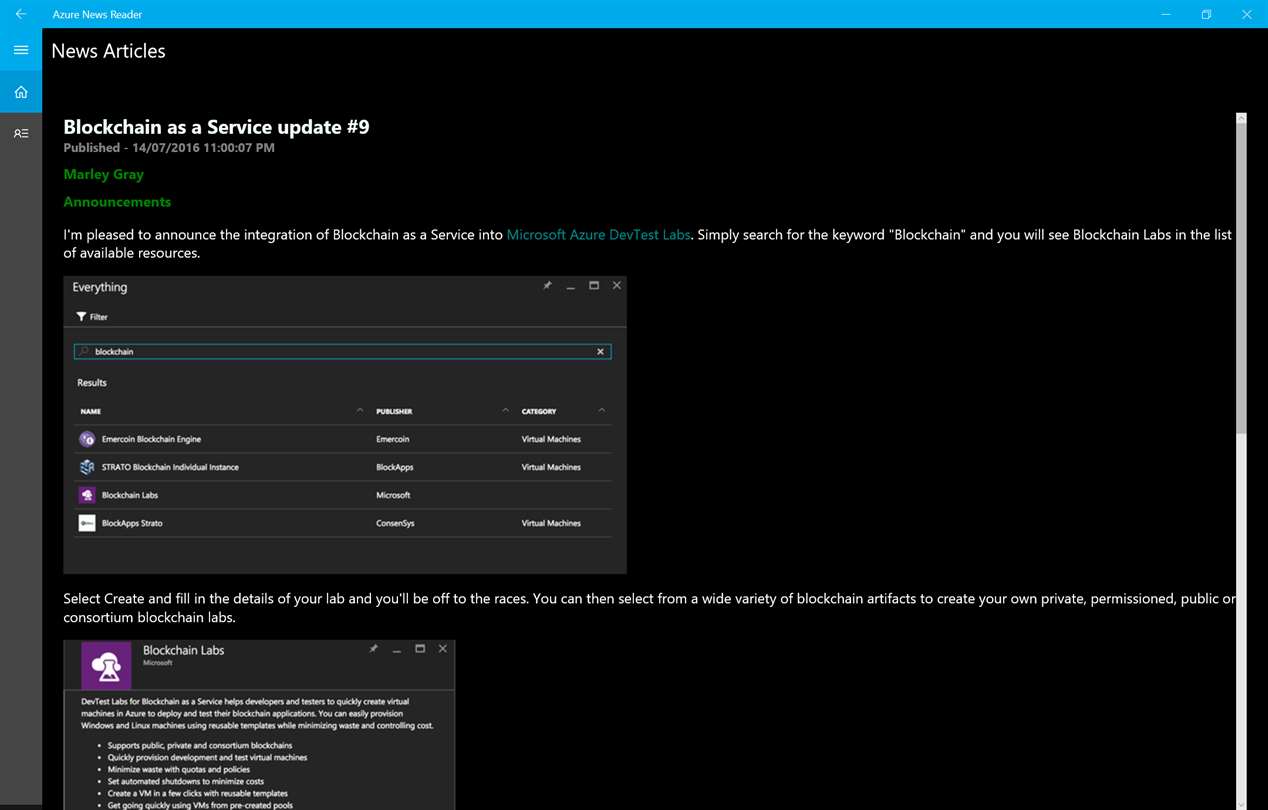Click the scrollbar up arrow
The image size is (1268, 810).
tap(1241, 118)
